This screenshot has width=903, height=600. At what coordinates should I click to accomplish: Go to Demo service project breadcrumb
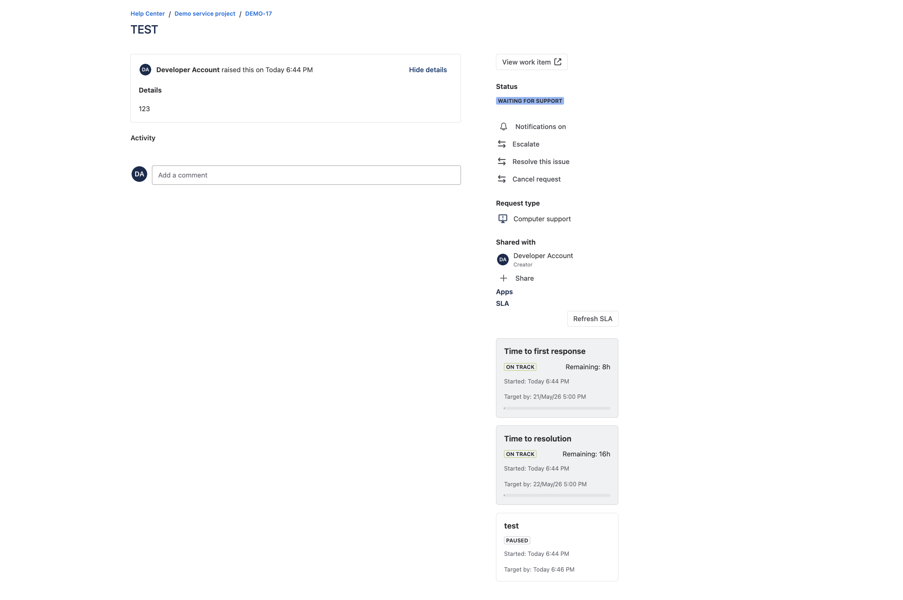204,13
